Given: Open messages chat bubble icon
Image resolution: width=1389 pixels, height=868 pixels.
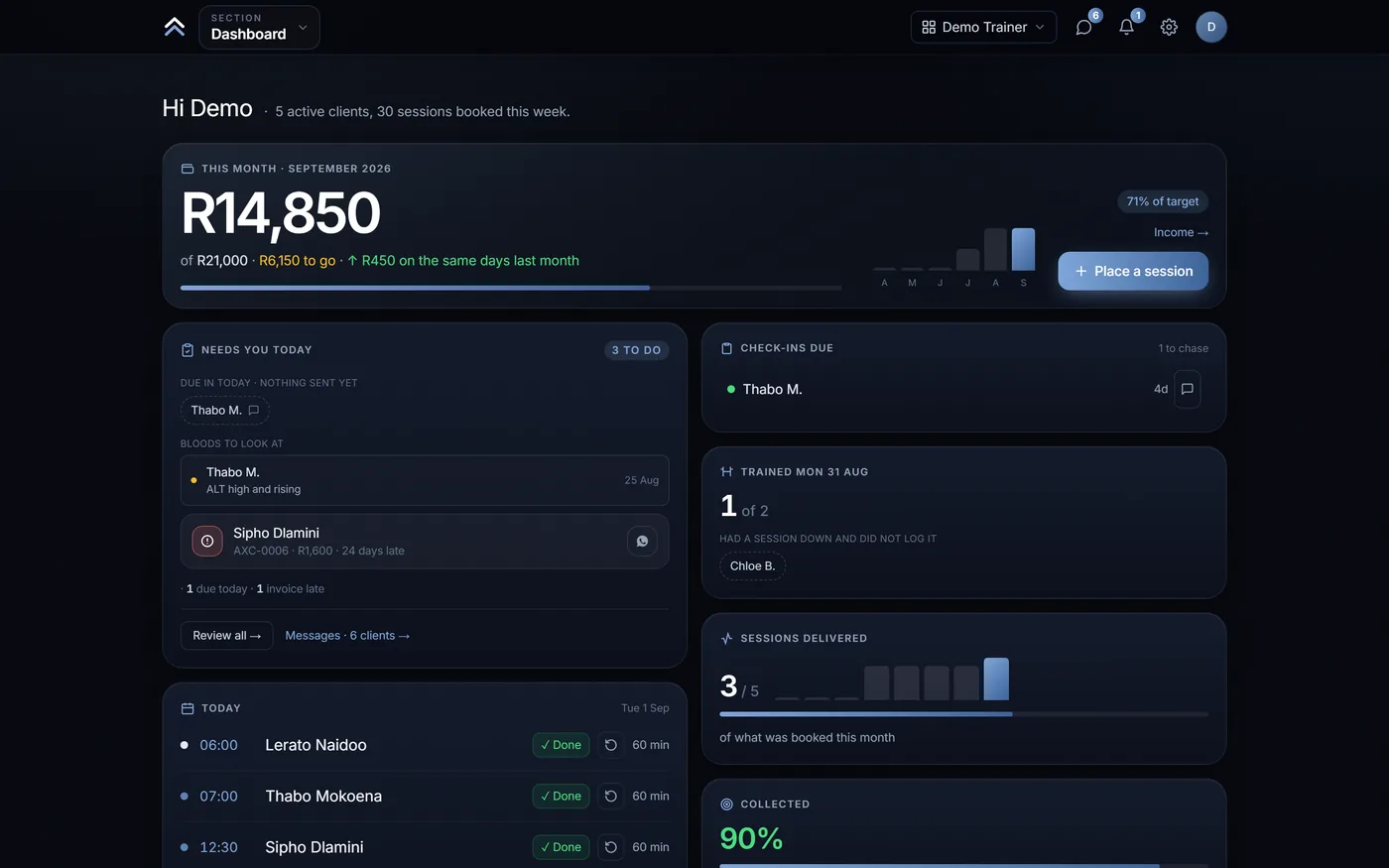Looking at the screenshot, I should click(1084, 27).
